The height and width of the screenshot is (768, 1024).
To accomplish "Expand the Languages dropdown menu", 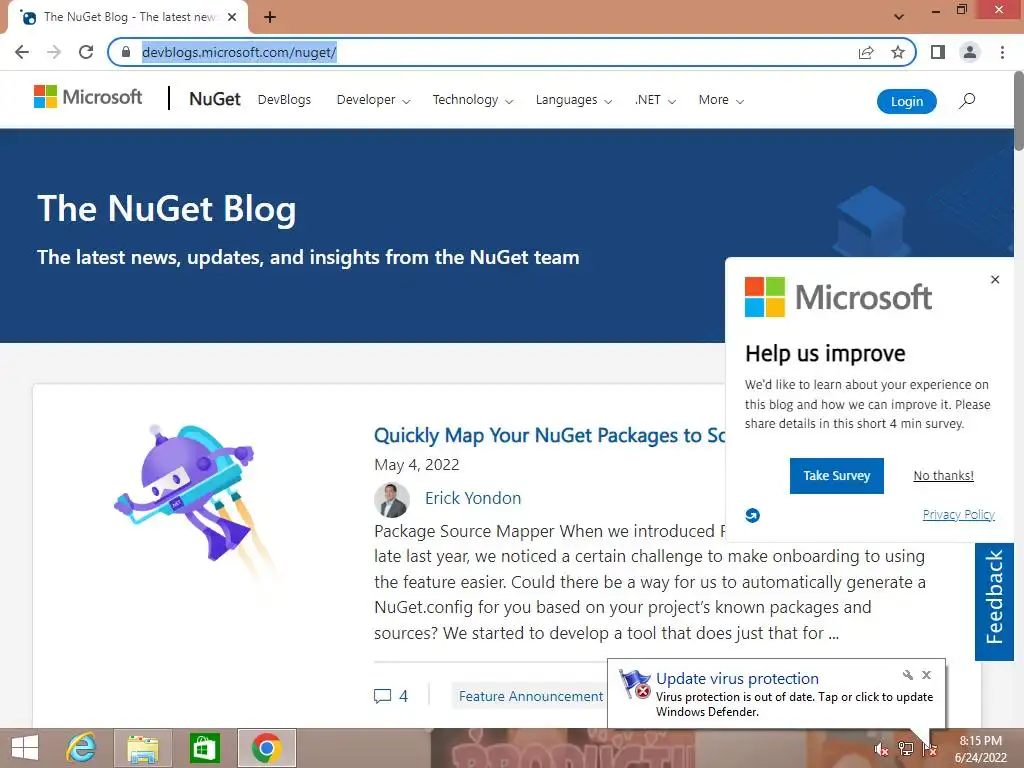I will pos(573,100).
